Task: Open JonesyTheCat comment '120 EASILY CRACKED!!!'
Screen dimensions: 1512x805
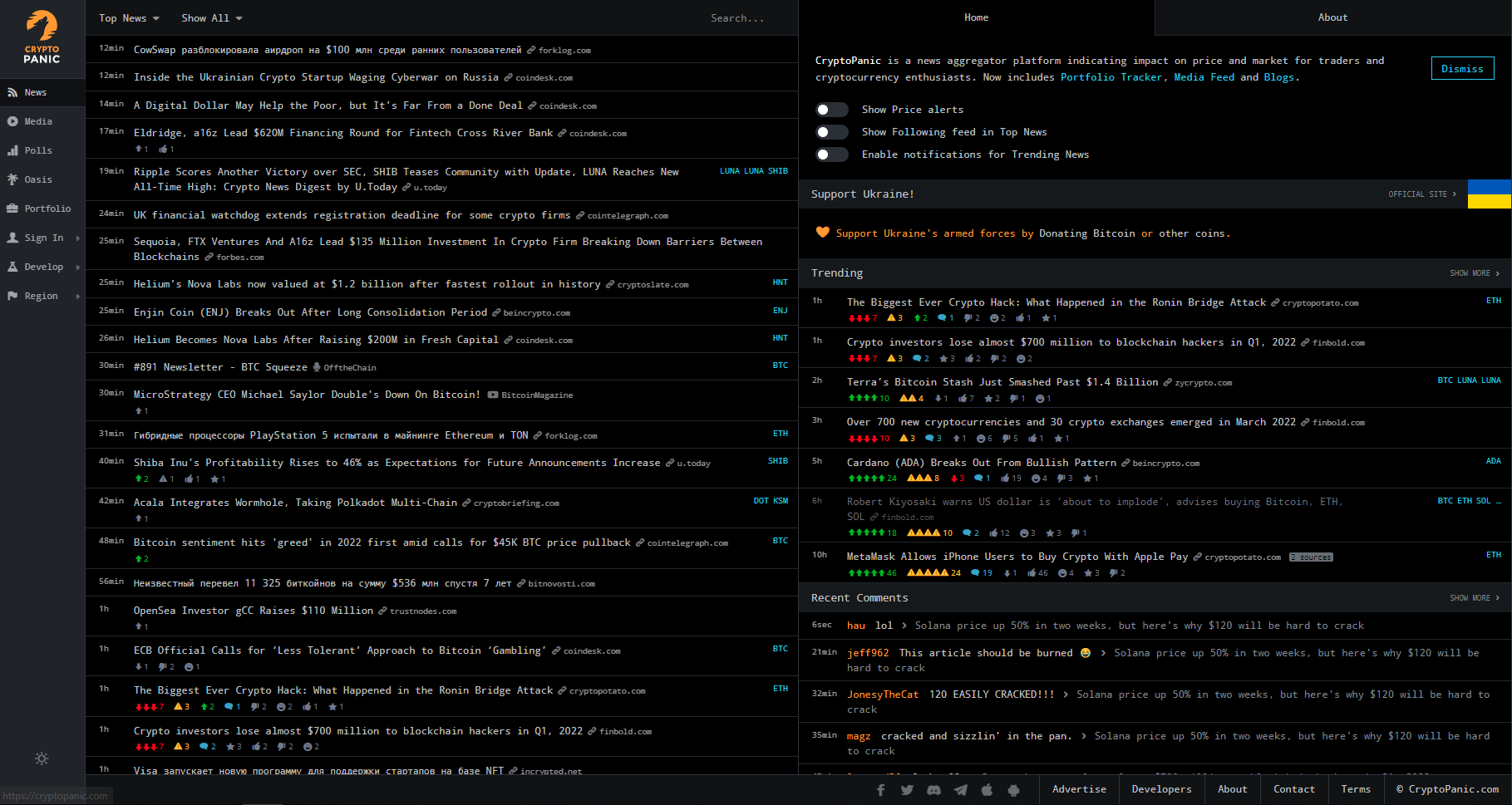Action: point(992,695)
